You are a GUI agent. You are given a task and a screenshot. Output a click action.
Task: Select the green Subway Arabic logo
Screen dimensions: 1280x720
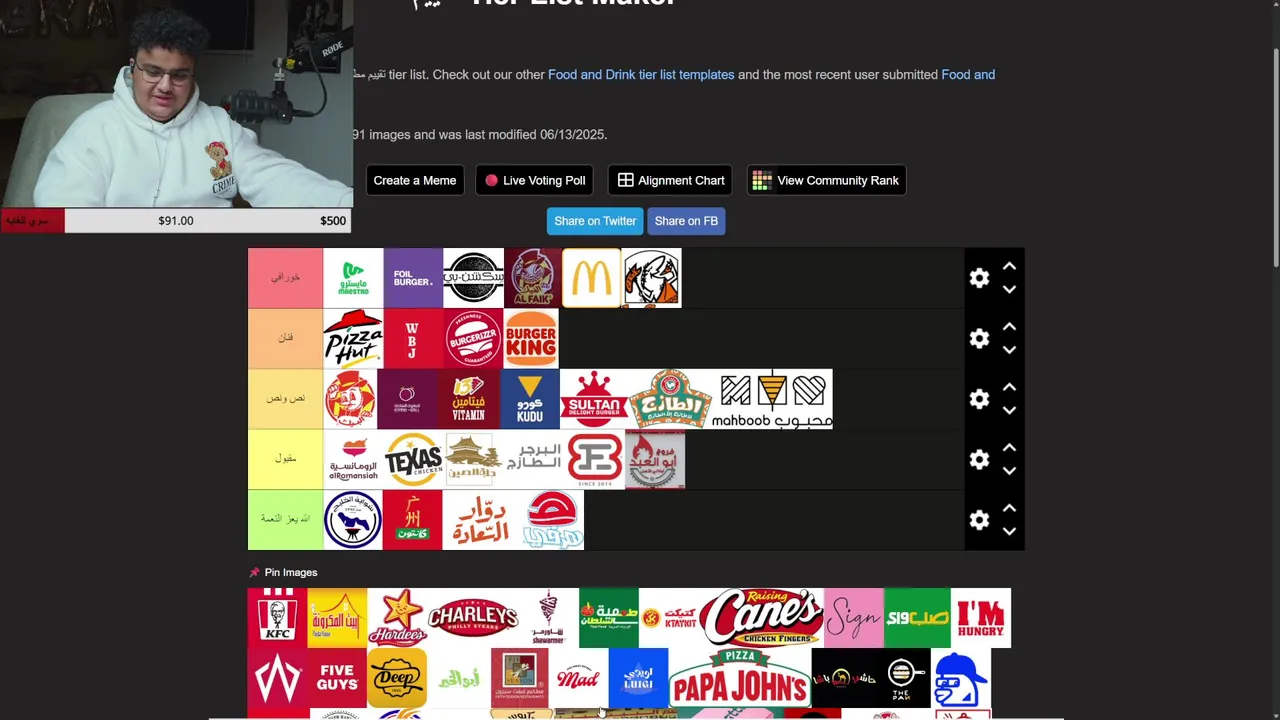tap(917, 618)
